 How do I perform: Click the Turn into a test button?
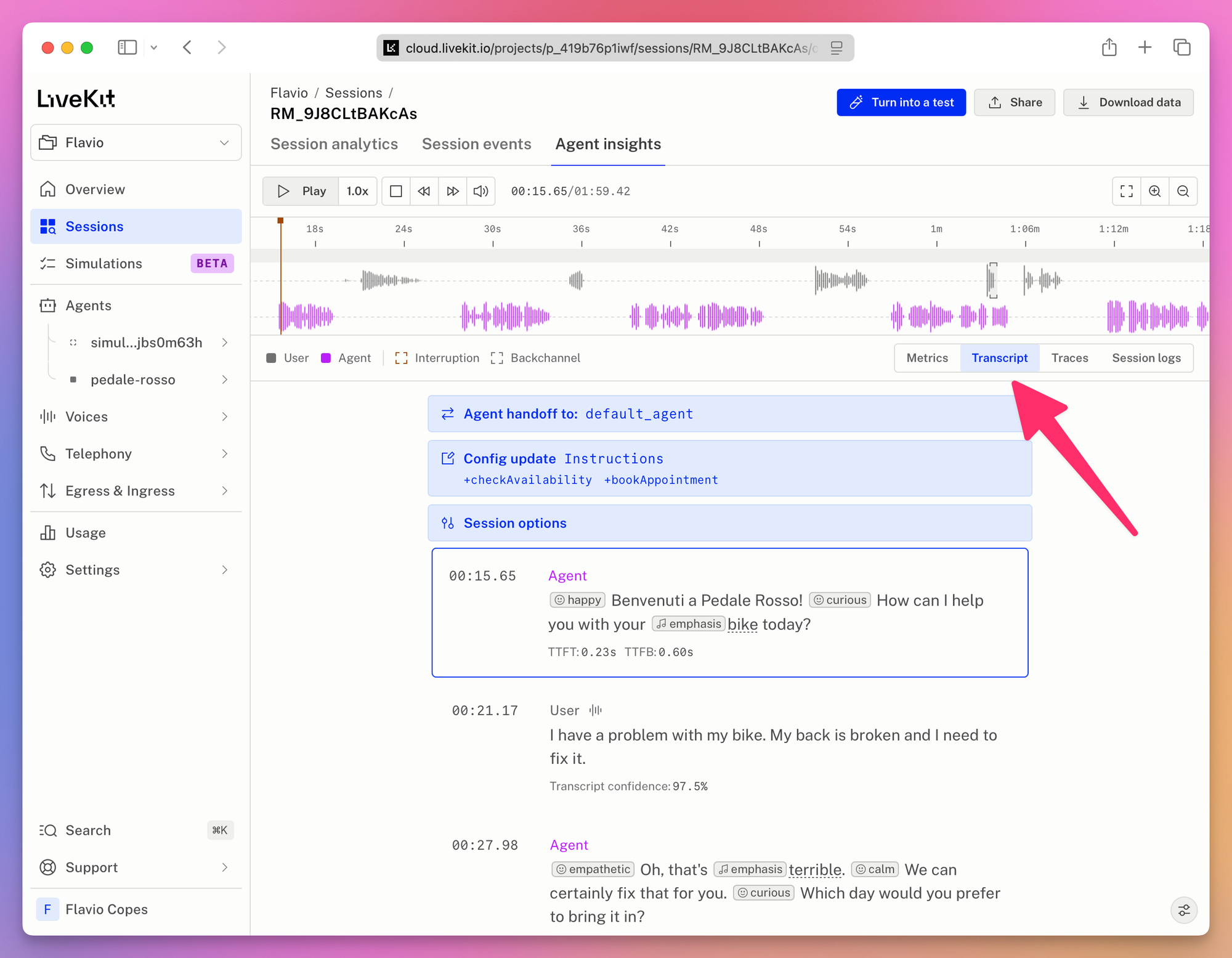pos(901,102)
